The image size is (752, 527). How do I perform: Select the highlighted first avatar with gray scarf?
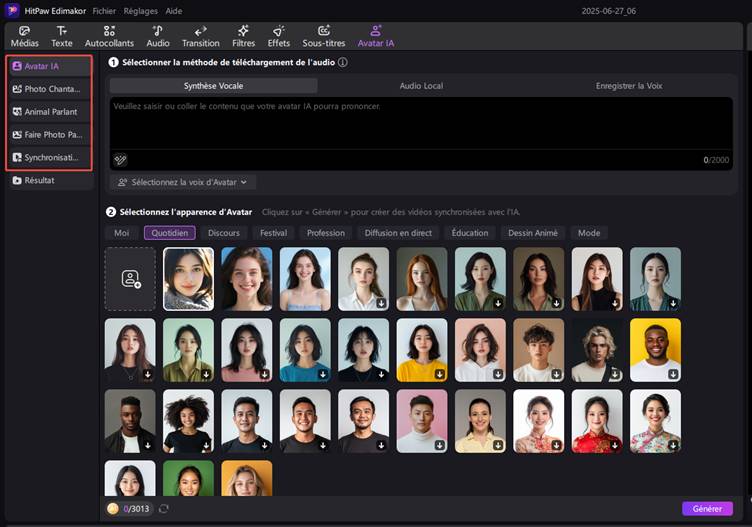pos(188,279)
